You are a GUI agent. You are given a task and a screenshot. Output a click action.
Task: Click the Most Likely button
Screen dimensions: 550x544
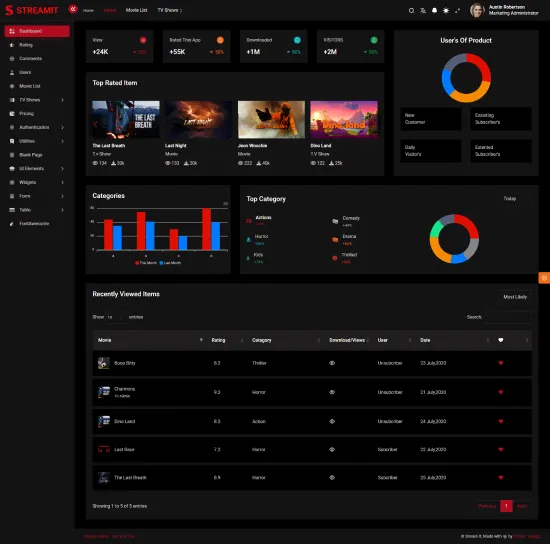[515, 297]
